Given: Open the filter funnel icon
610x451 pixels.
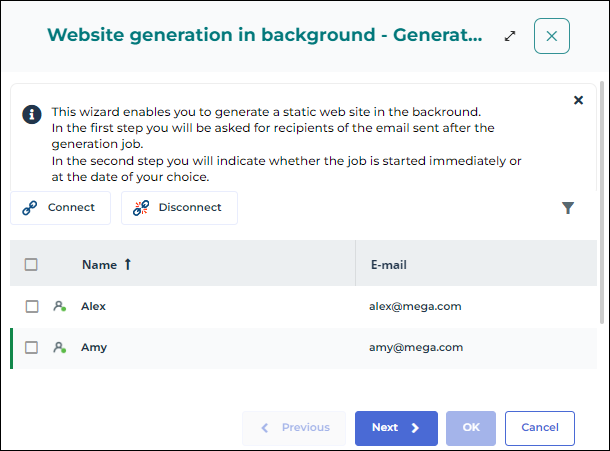Looking at the screenshot, I should (568, 208).
